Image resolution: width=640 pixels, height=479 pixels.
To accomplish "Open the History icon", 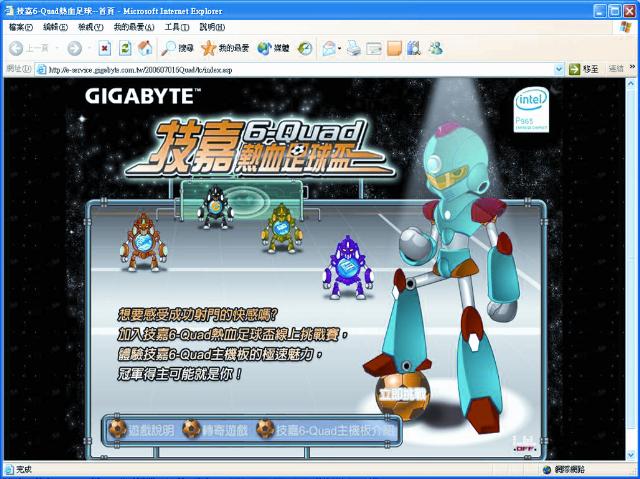I will 305,49.
